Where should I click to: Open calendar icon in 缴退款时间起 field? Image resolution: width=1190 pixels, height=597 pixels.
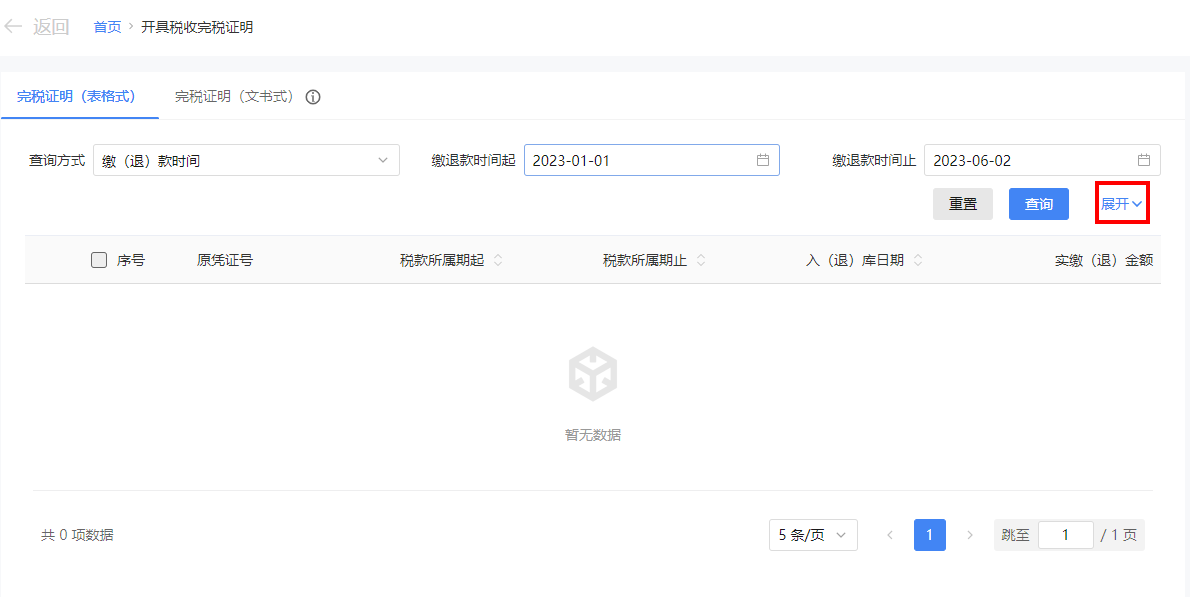point(762,160)
